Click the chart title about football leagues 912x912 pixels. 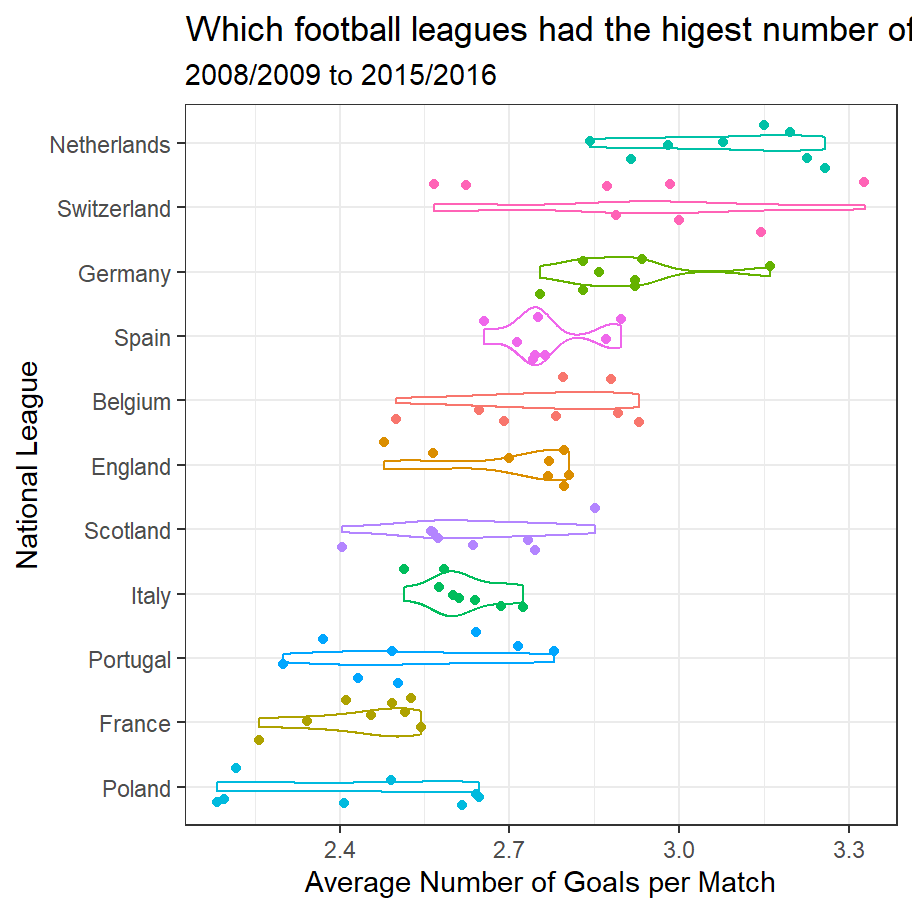tap(548, 31)
